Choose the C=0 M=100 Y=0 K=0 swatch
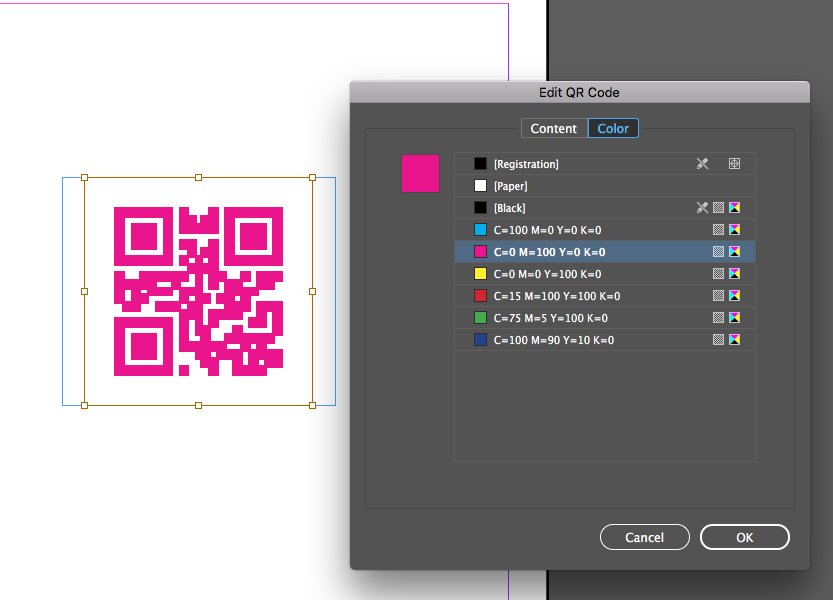Viewport: 833px width, 600px height. [x=605, y=252]
